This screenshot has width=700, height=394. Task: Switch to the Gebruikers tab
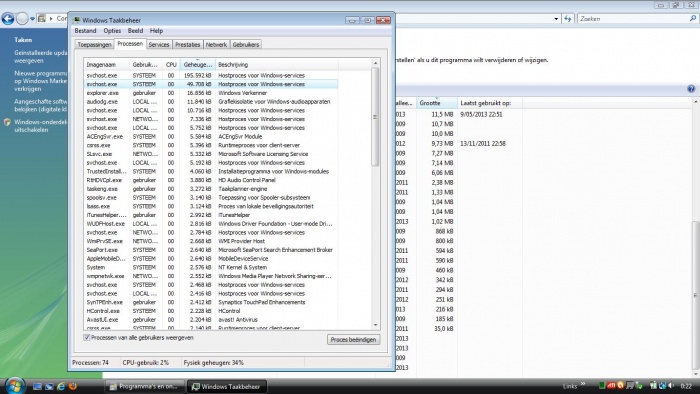[246, 45]
